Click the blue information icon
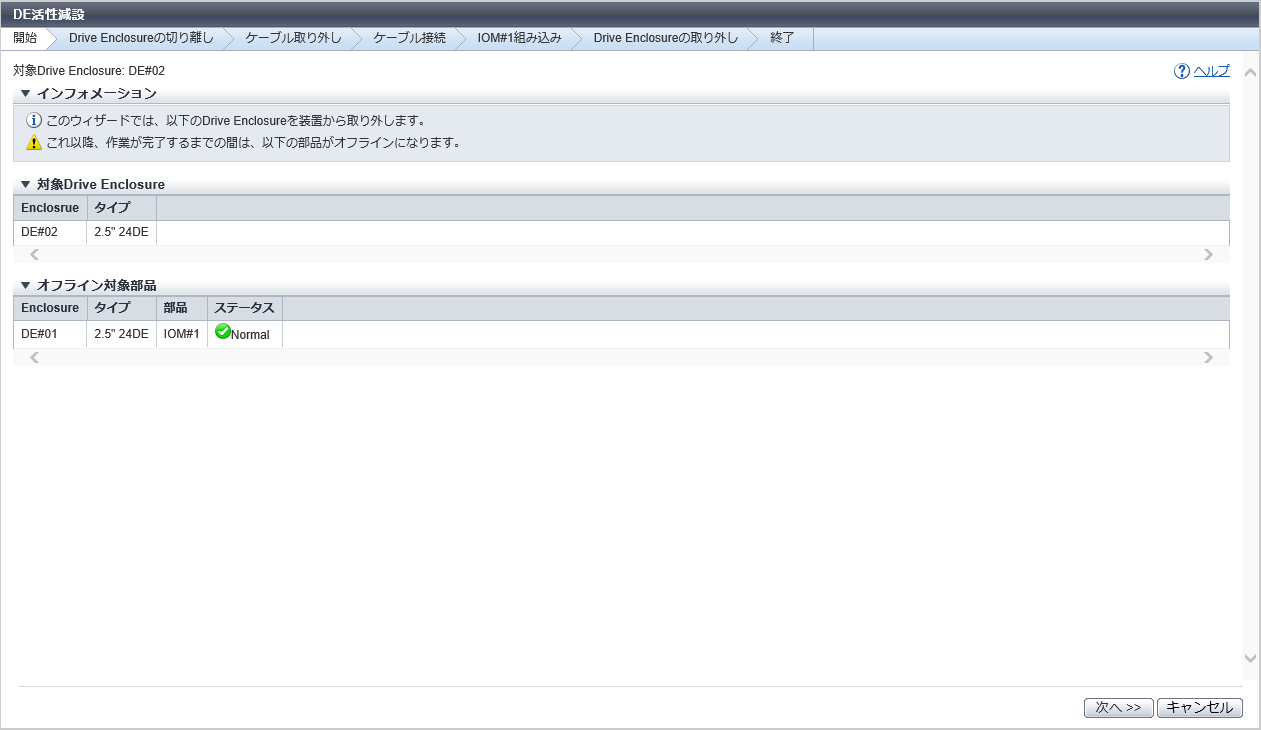Viewport: 1261px width, 730px height. click(x=34, y=120)
